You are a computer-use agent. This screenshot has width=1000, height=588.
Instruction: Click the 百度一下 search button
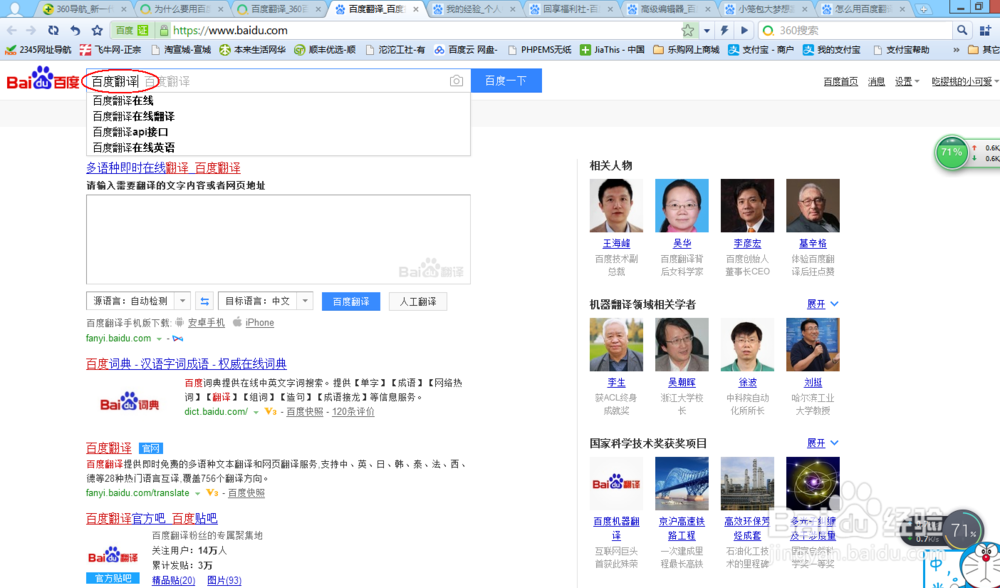(x=506, y=80)
